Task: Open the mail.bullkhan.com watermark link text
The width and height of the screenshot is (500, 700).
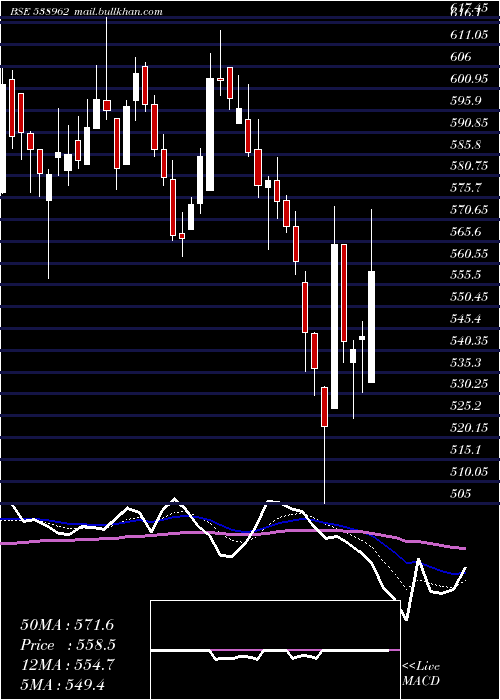Action: point(117,12)
